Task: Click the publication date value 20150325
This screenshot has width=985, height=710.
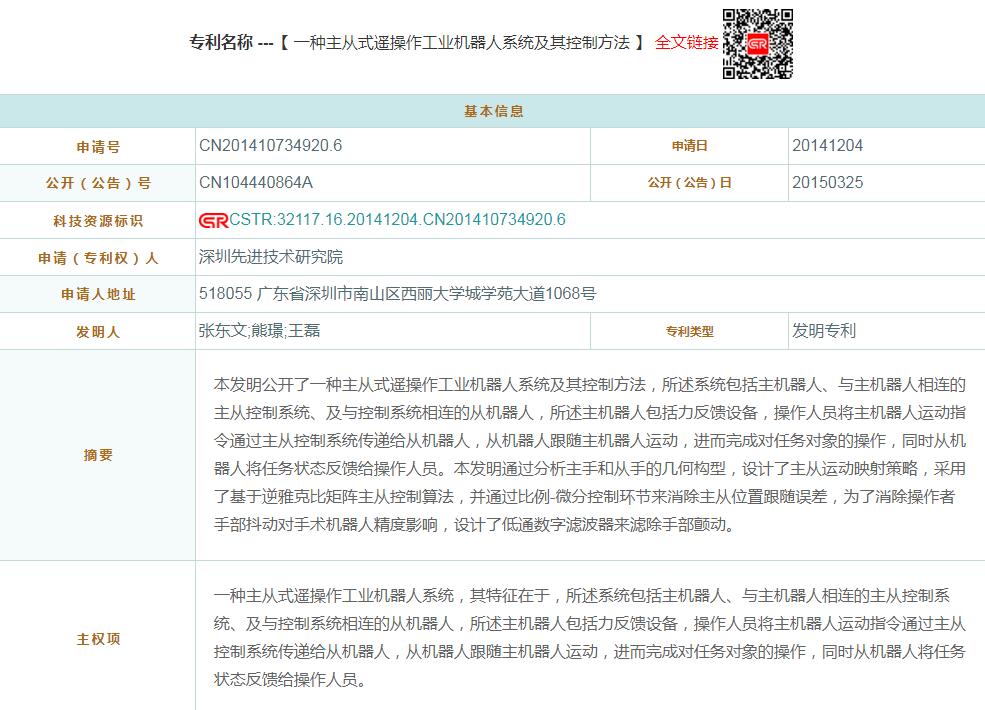Action: (x=827, y=183)
